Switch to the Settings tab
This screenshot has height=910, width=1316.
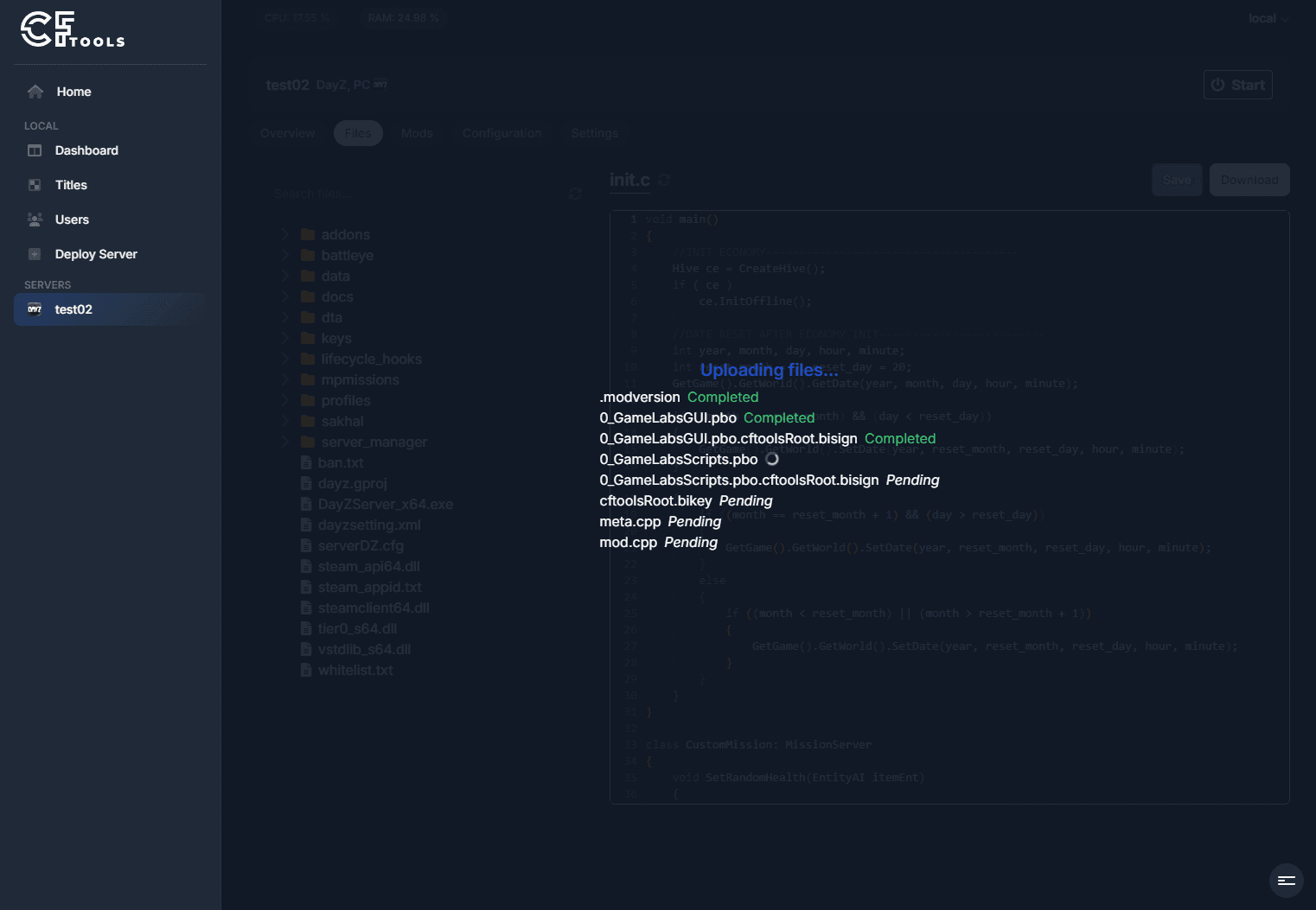point(595,133)
